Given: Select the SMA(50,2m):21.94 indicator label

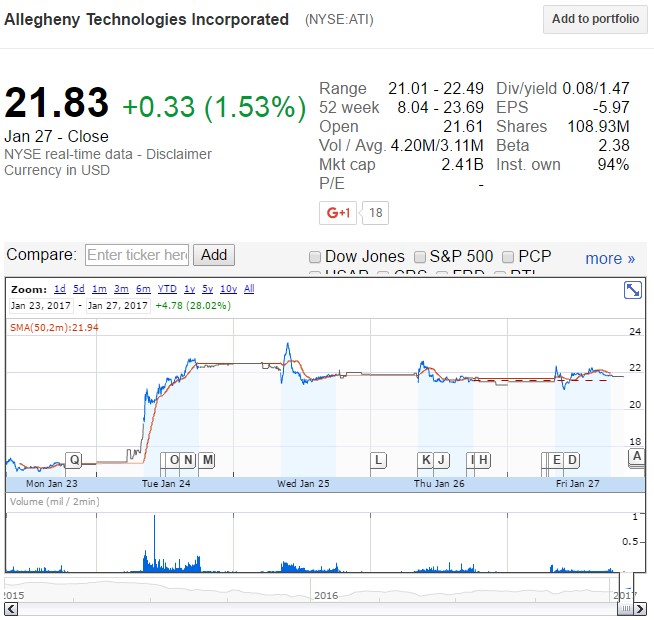Looking at the screenshot, I should (x=54, y=328).
